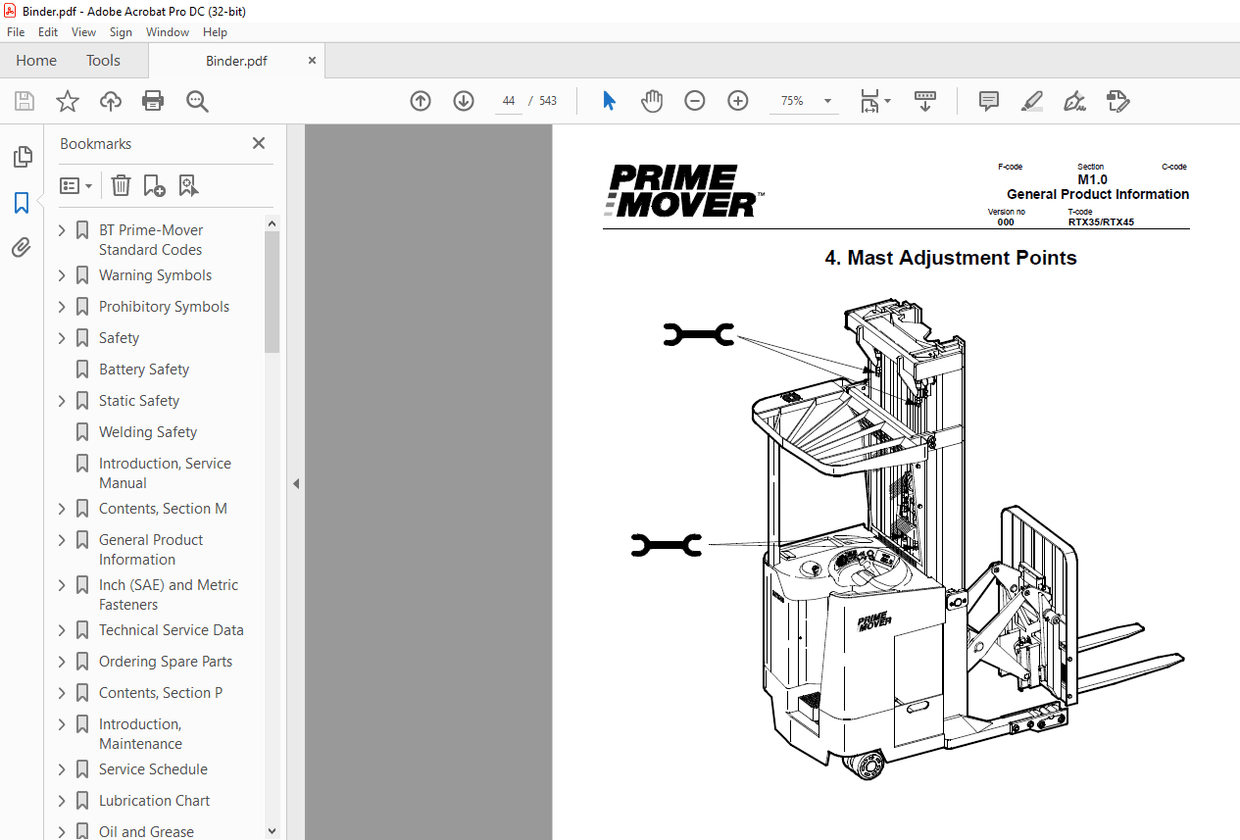Switch to the Tools tab

pos(102,60)
